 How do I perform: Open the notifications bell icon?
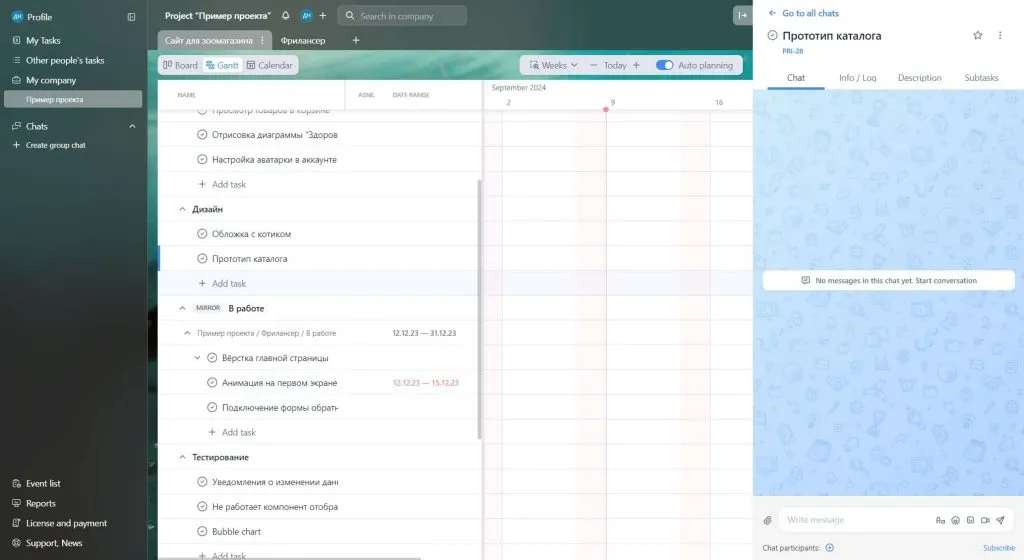tap(285, 16)
